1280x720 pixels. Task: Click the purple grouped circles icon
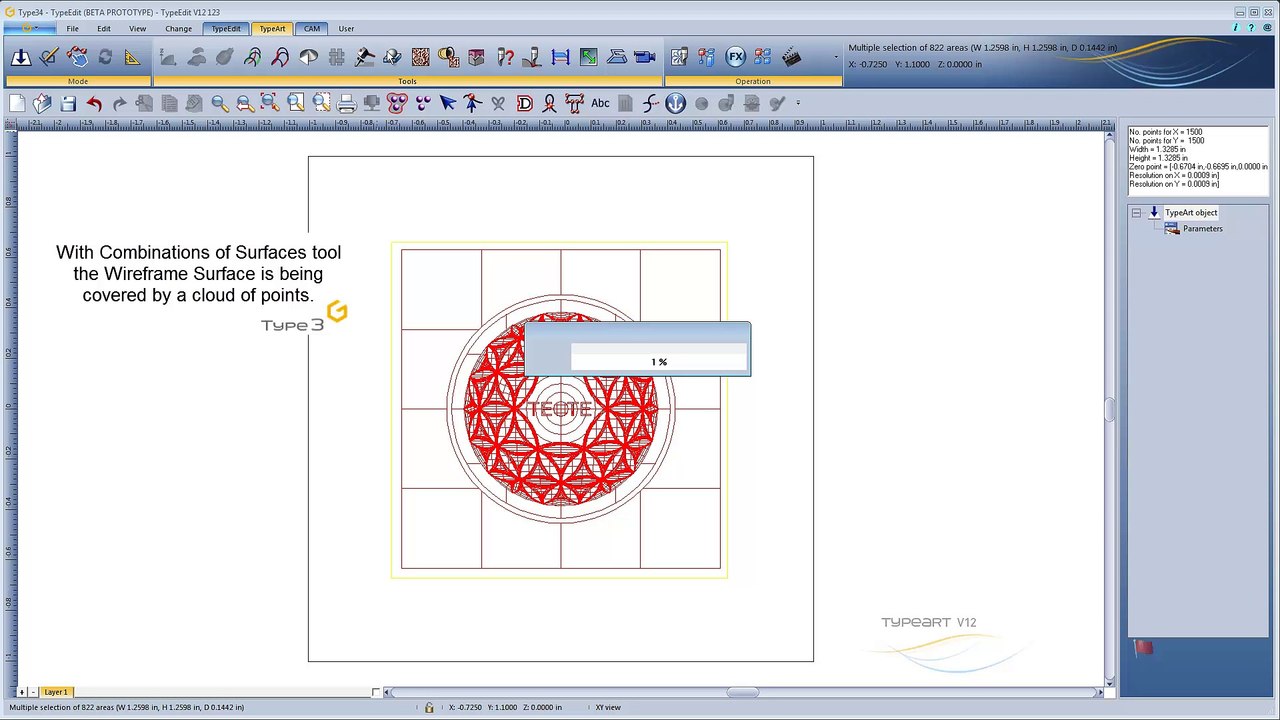pos(397,103)
